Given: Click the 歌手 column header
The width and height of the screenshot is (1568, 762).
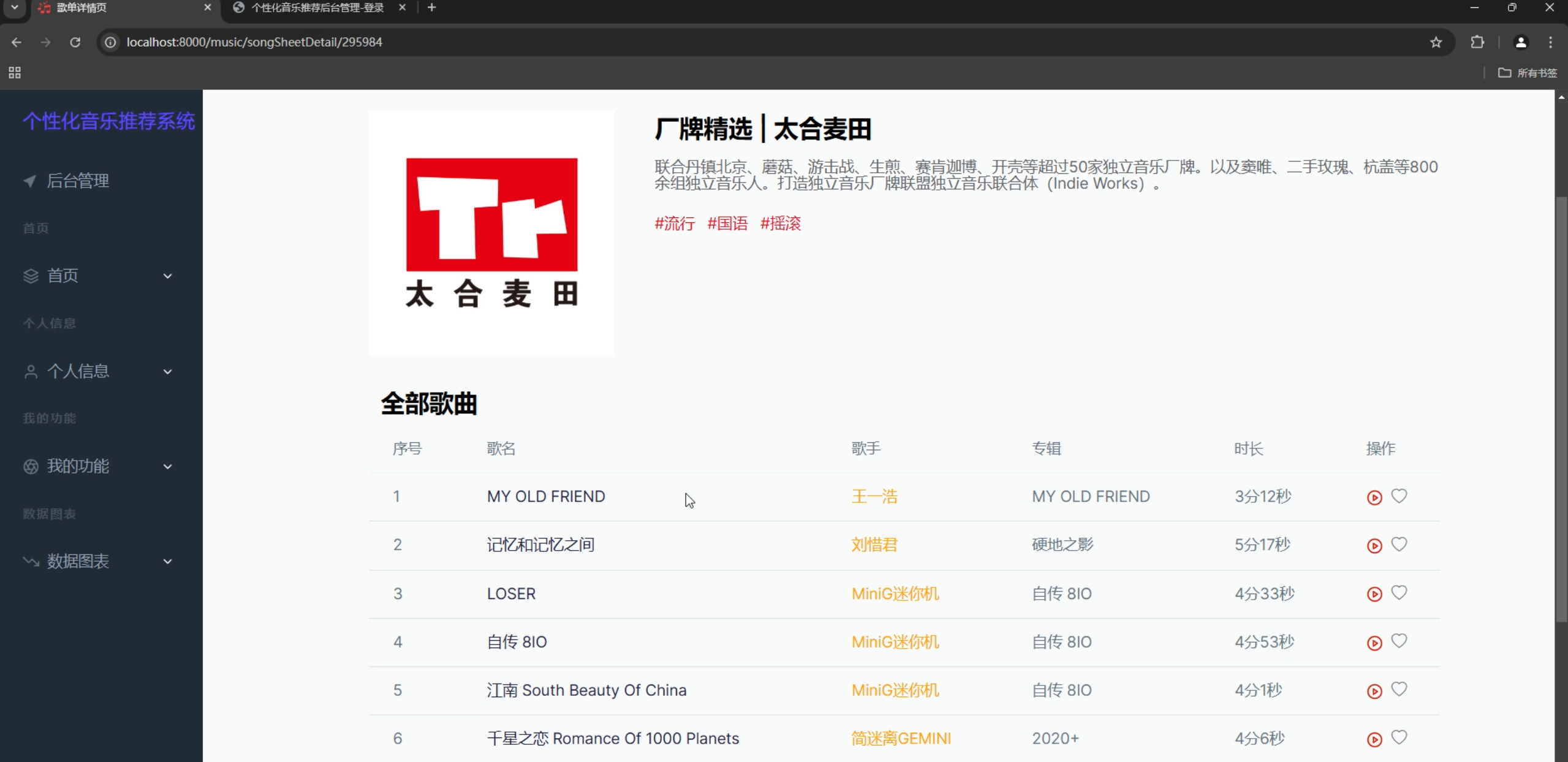Looking at the screenshot, I should click(866, 448).
